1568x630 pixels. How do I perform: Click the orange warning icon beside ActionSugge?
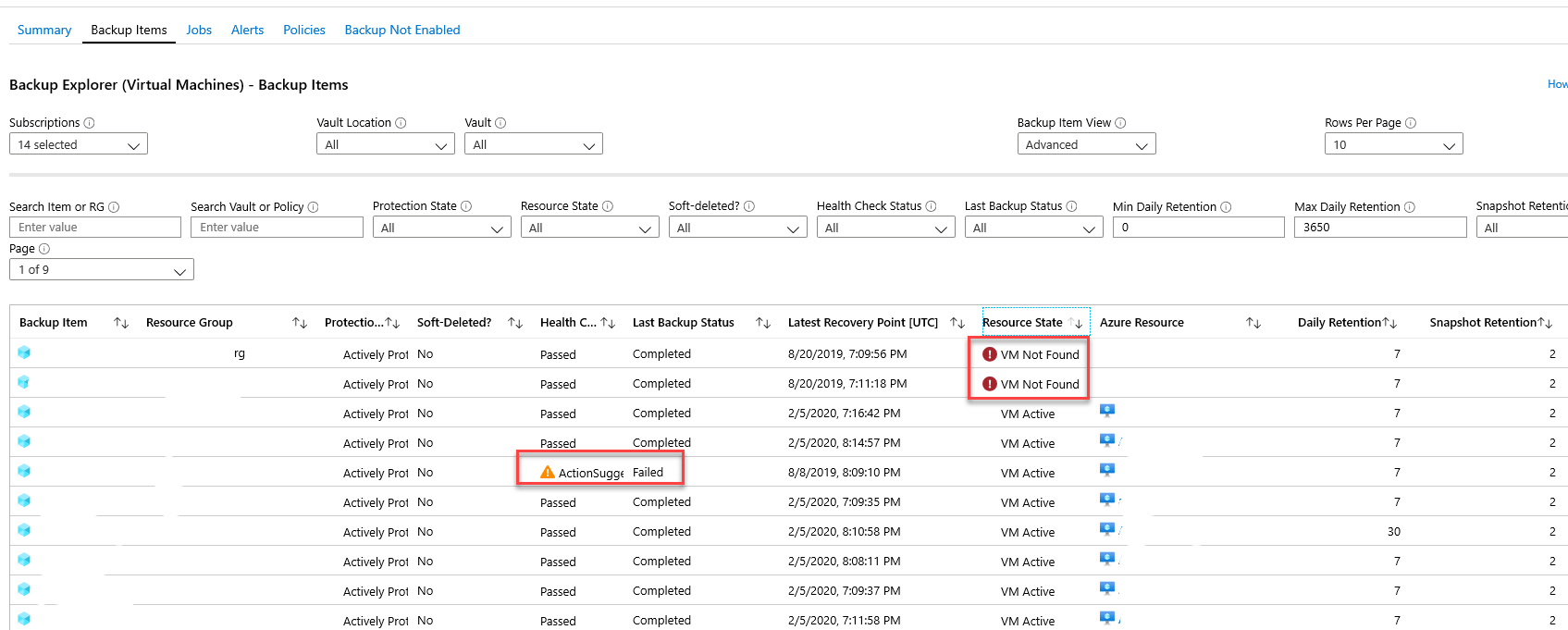[548, 473]
